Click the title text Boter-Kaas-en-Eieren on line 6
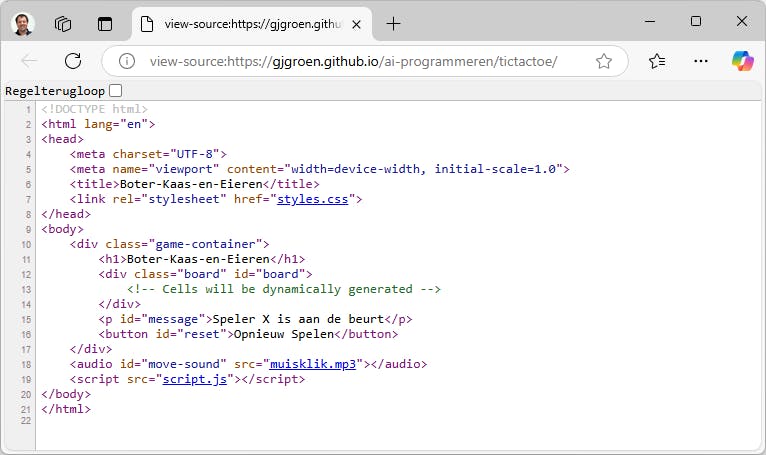The height and width of the screenshot is (455, 766). [x=191, y=184]
